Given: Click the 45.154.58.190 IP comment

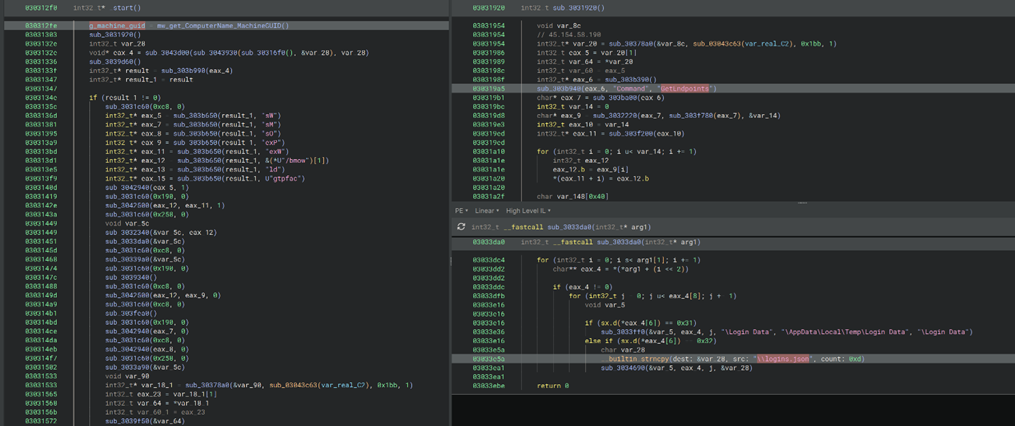Looking at the screenshot, I should [x=575, y=34].
